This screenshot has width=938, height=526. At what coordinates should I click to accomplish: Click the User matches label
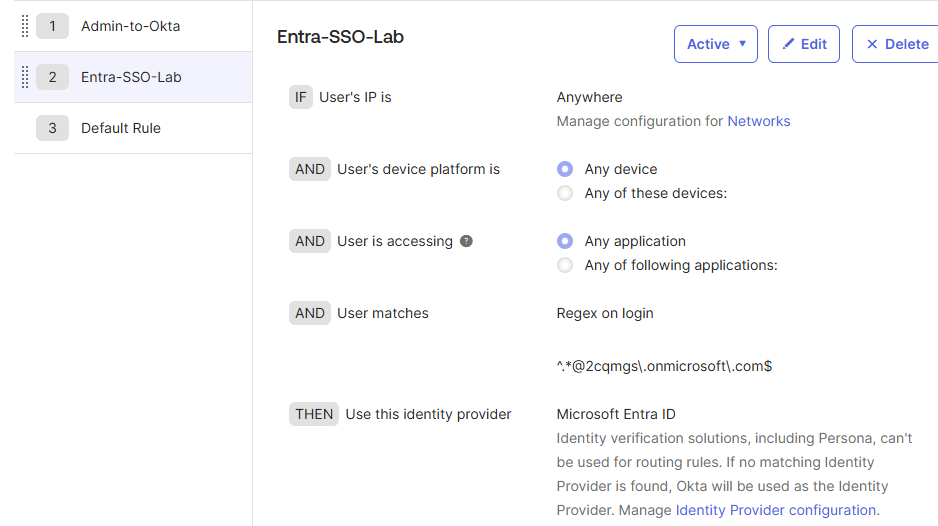point(383,314)
